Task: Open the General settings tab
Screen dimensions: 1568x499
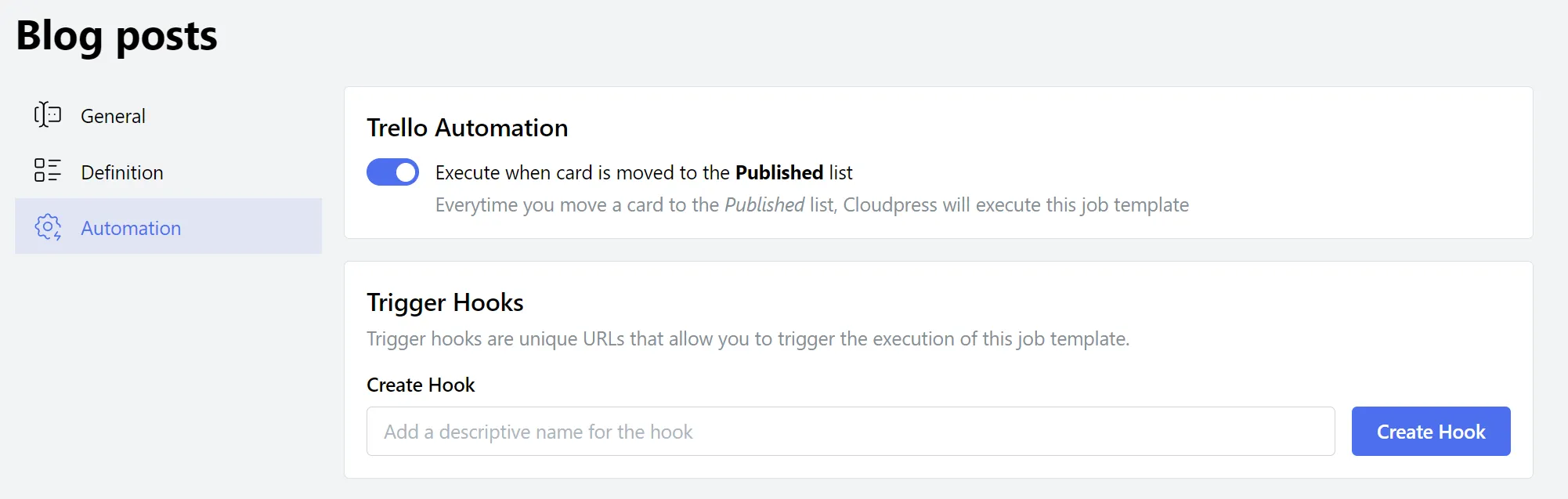Action: tap(113, 115)
